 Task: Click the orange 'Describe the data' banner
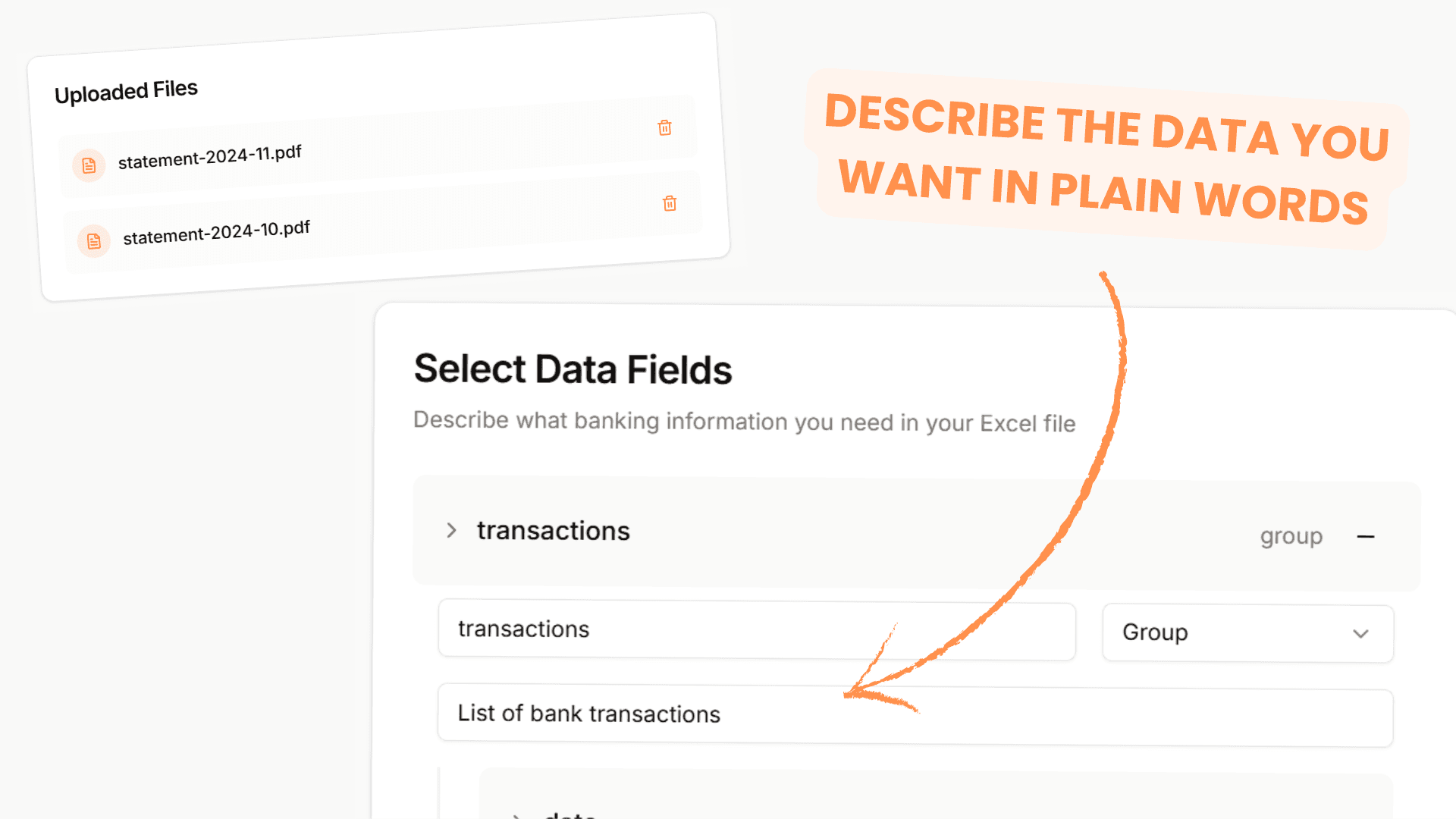(x=1104, y=159)
